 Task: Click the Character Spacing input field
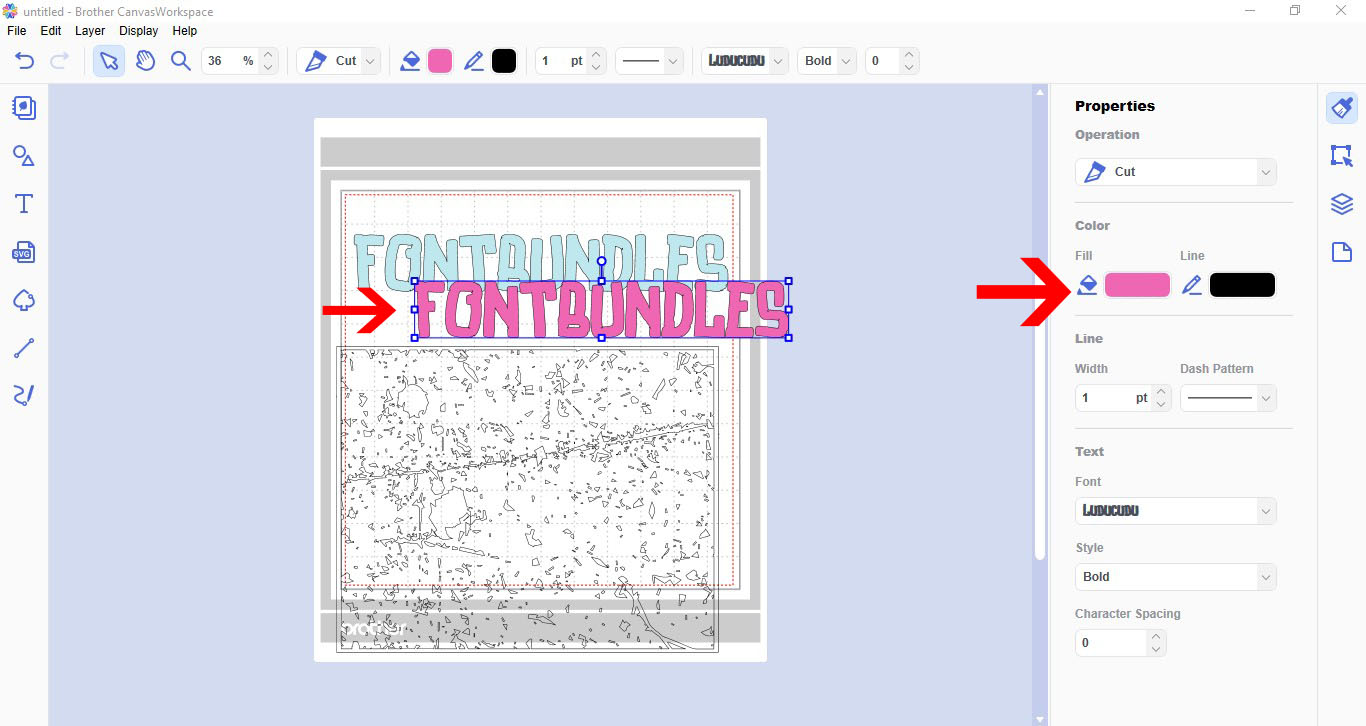coord(1110,642)
